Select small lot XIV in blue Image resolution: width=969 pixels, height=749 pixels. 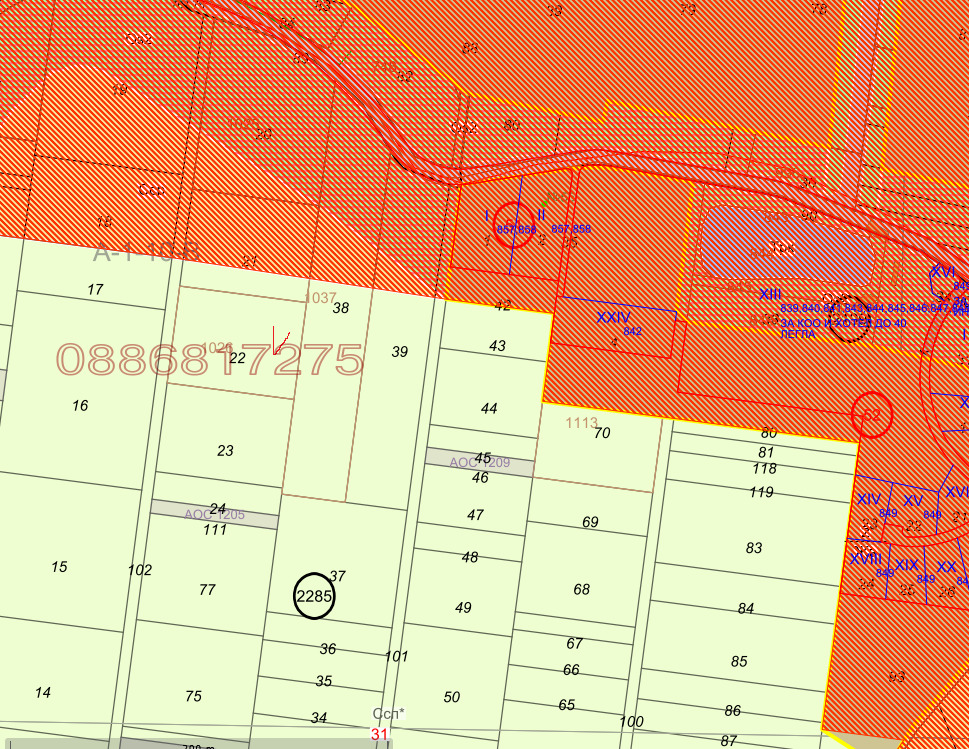coord(869,499)
